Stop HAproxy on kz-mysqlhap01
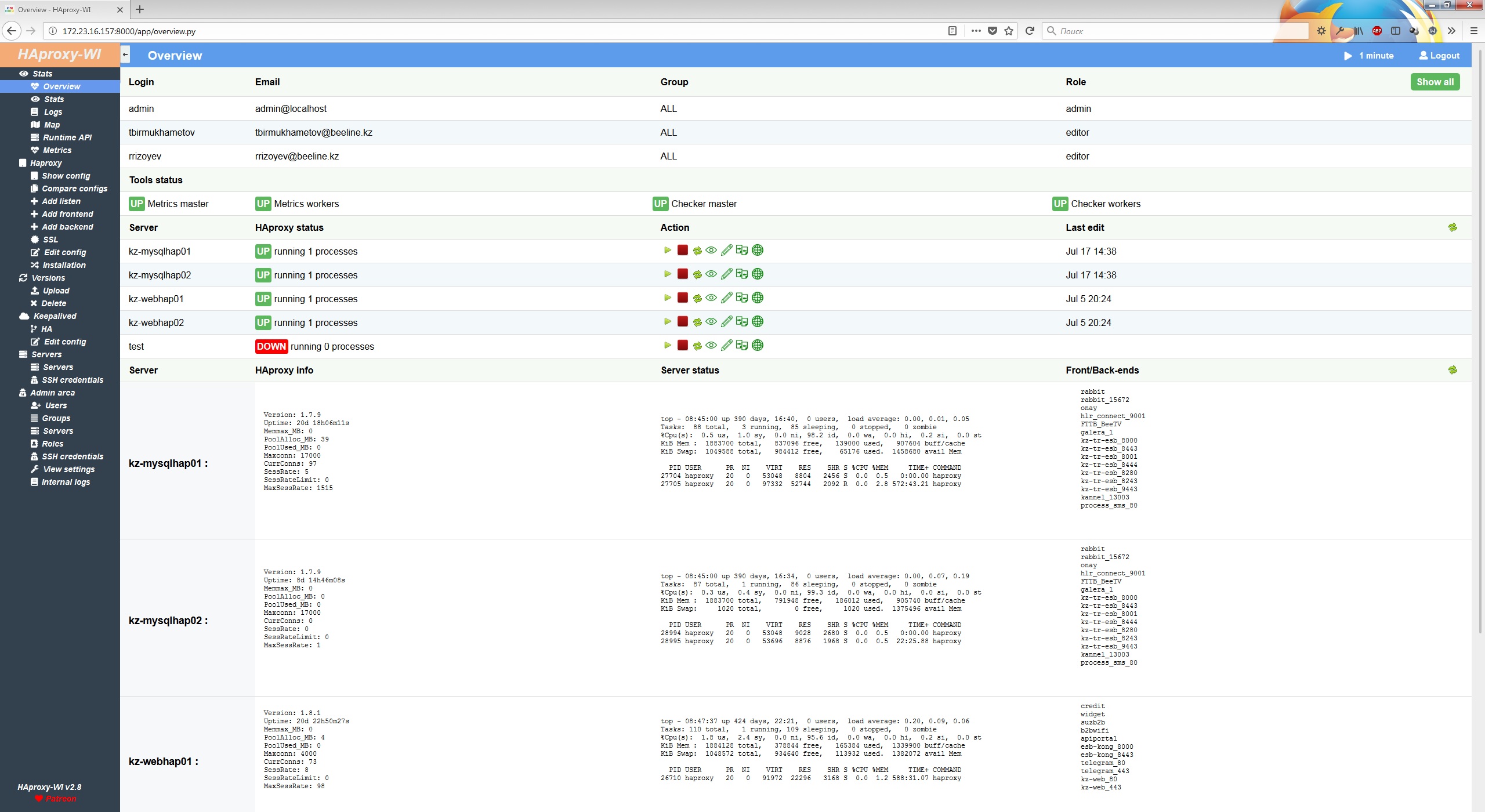Image resolution: width=1485 pixels, height=812 pixels. point(683,251)
